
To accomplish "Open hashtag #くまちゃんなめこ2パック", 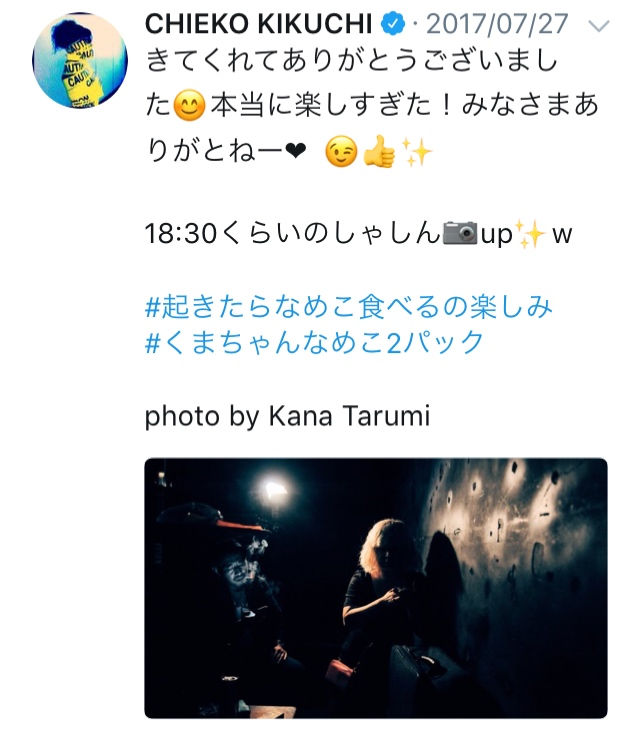I will tap(314, 342).
